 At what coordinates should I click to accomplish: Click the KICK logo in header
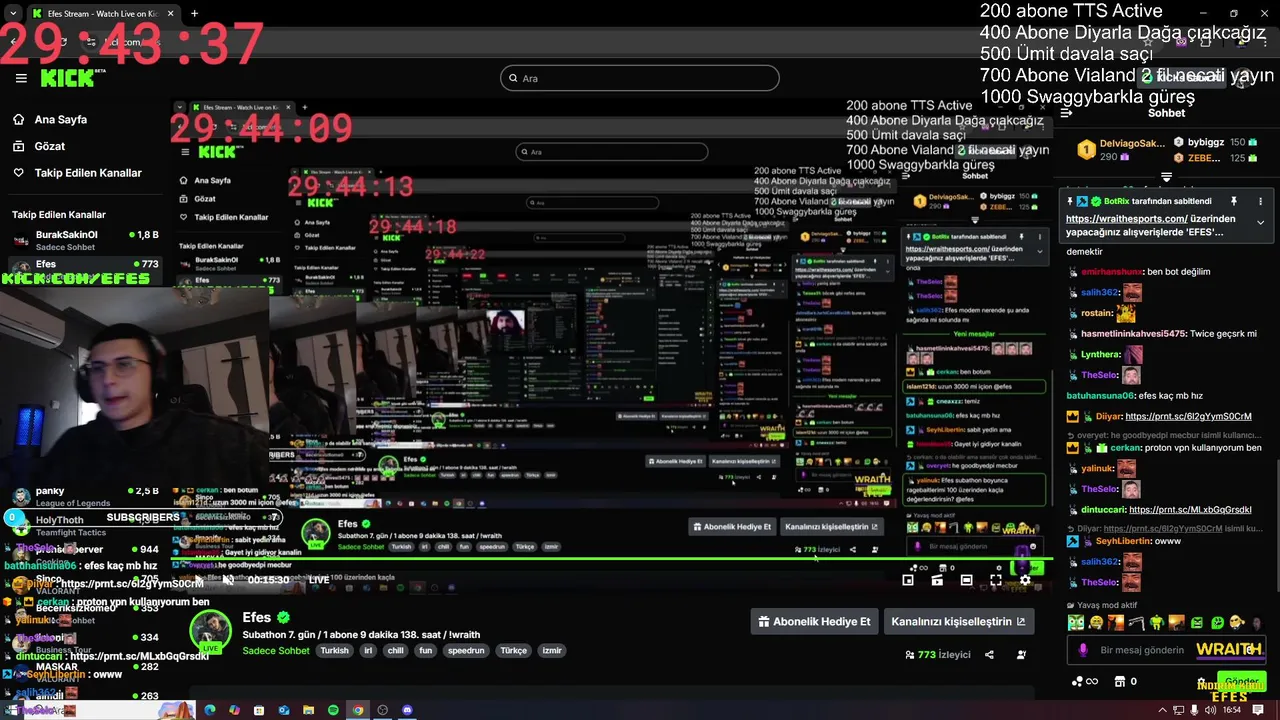(68, 78)
